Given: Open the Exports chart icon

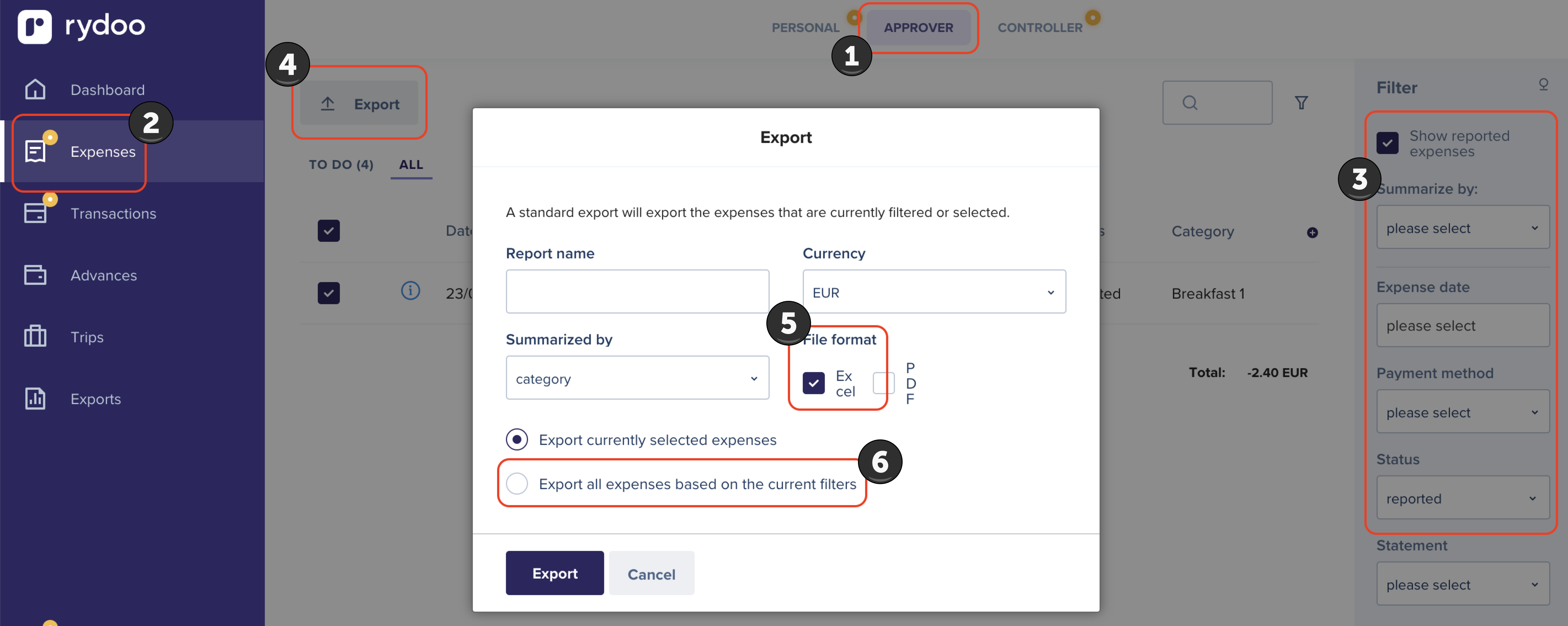Looking at the screenshot, I should click(35, 398).
